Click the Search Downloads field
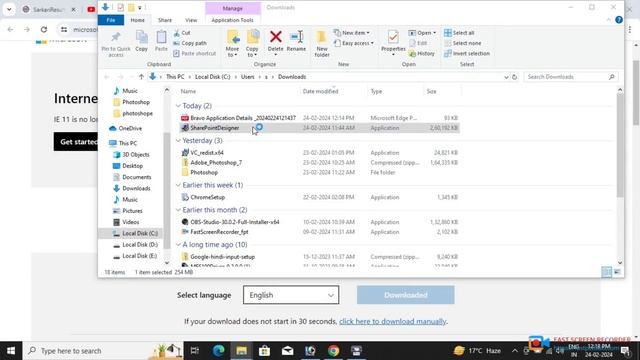Viewport: 640px width, 360px height. (x=571, y=77)
